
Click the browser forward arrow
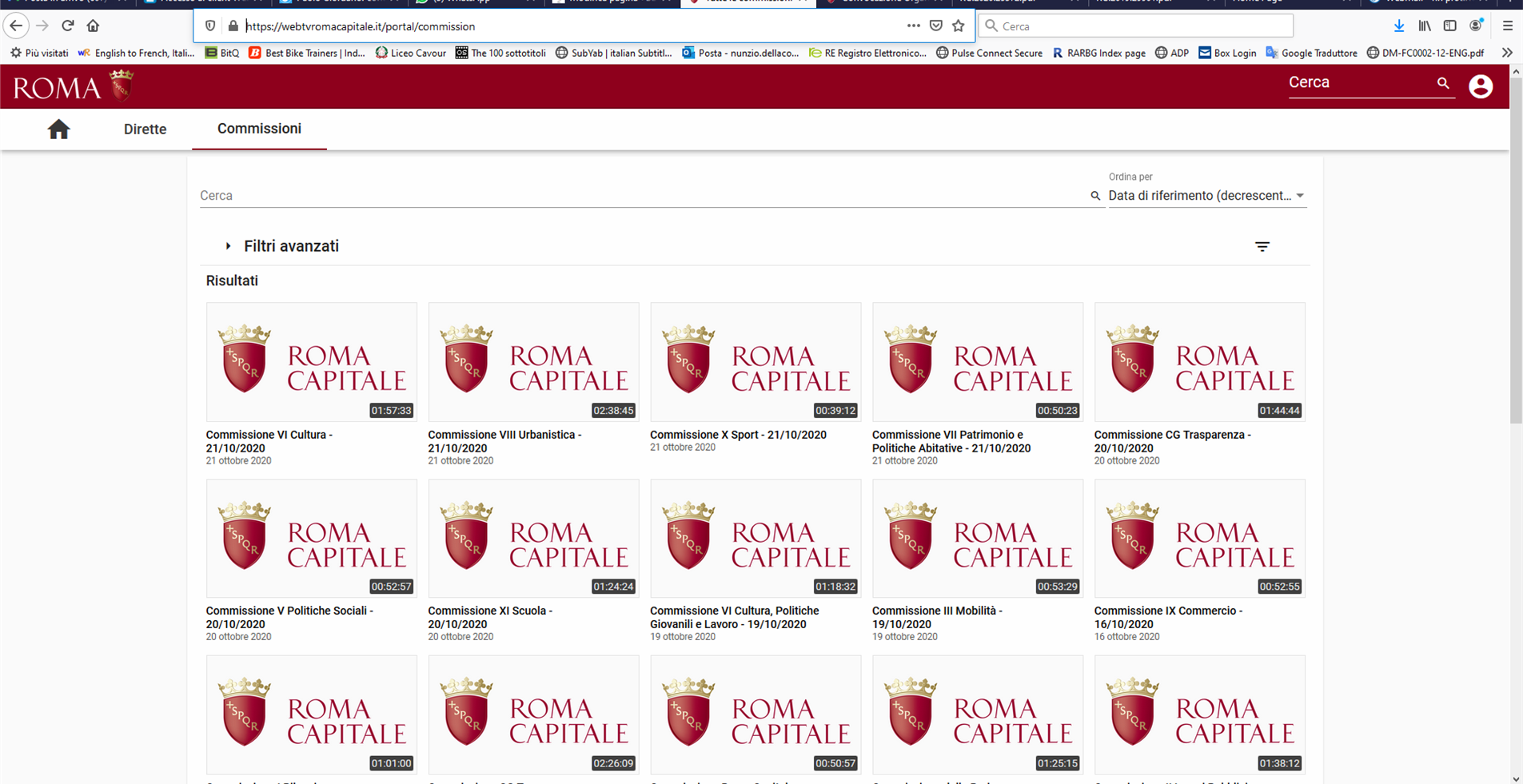(x=42, y=26)
